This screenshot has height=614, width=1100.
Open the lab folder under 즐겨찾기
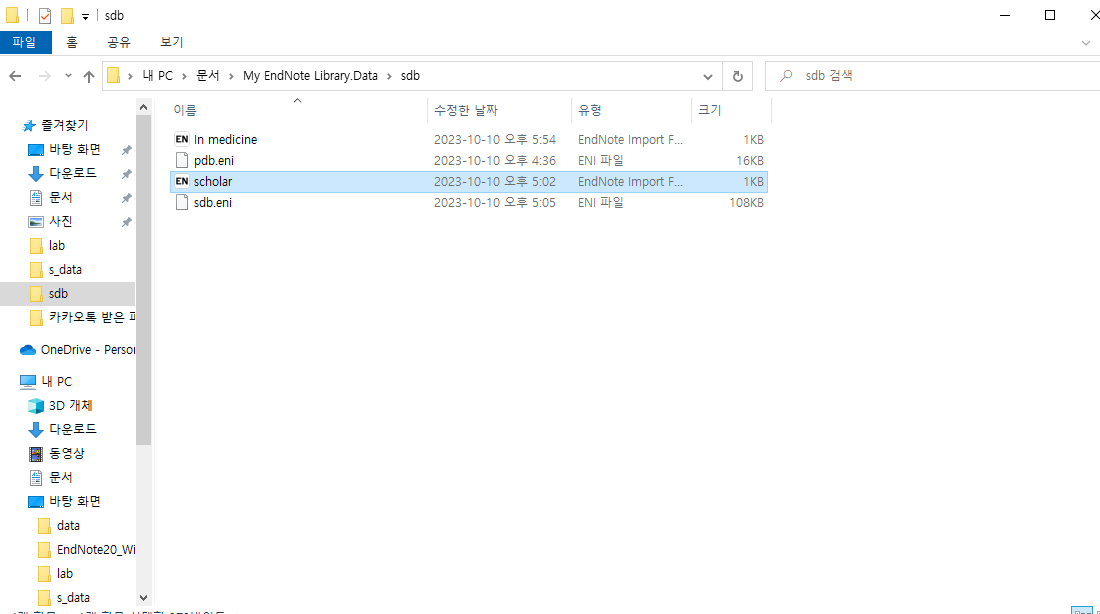tap(57, 246)
